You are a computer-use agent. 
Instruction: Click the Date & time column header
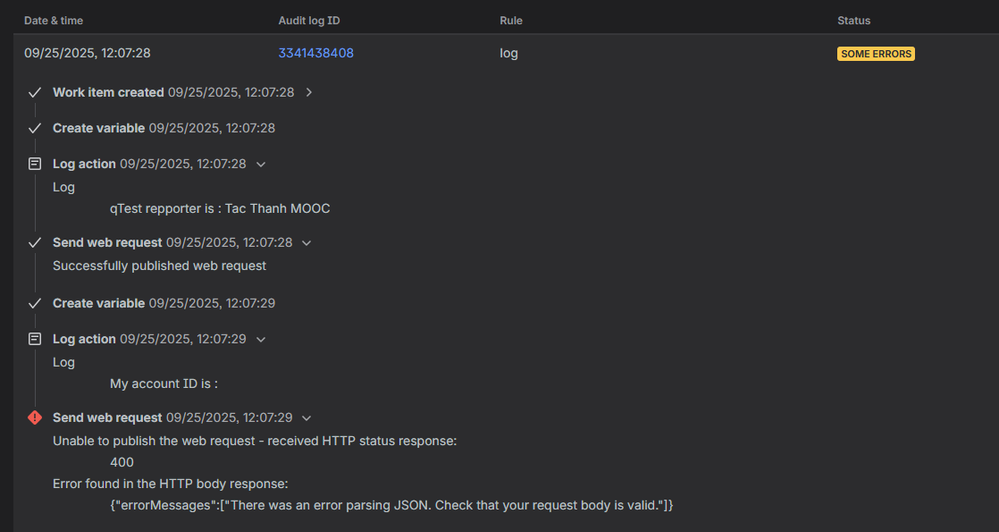click(52, 20)
